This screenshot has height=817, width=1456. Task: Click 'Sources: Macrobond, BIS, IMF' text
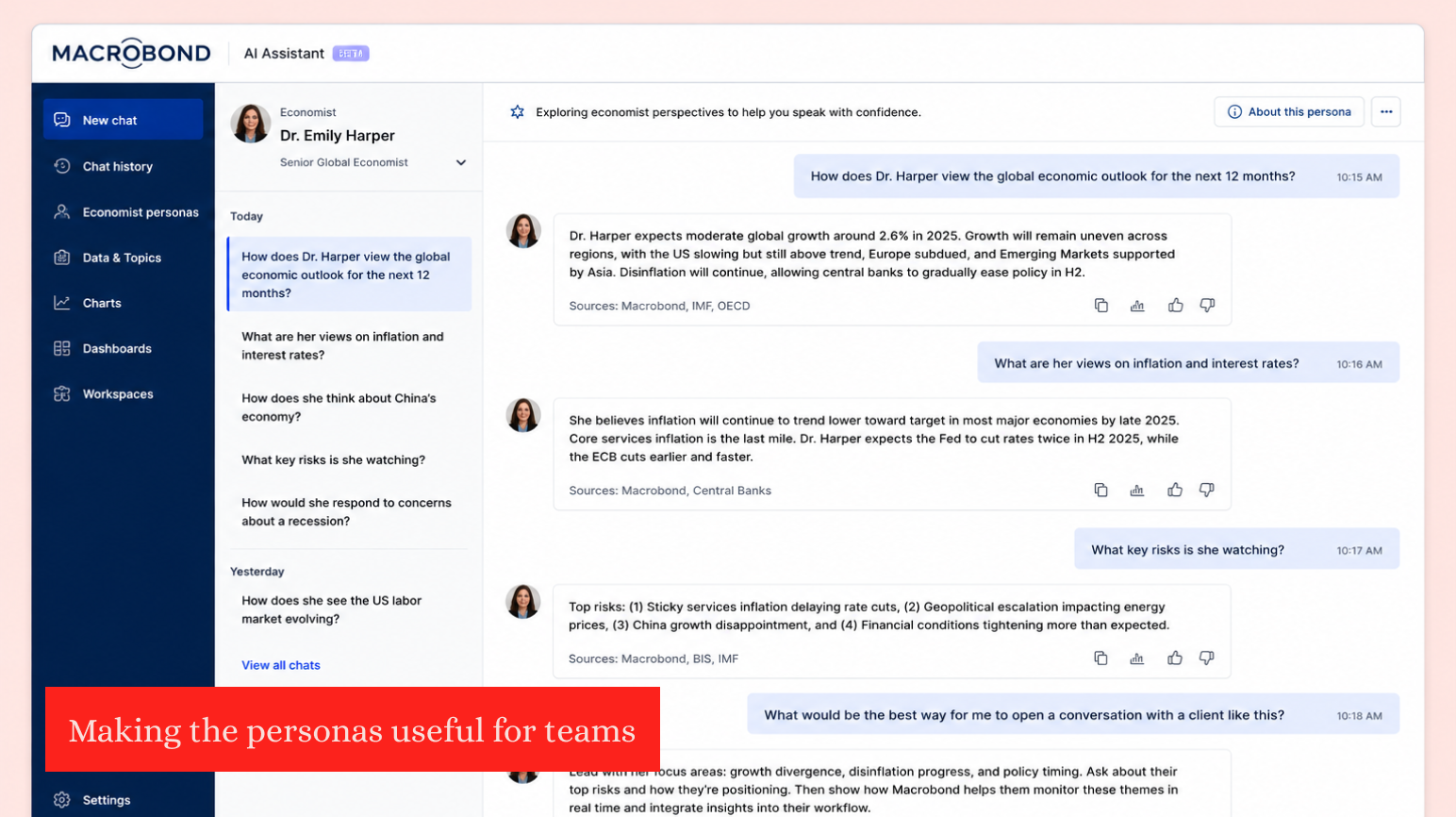pos(654,659)
